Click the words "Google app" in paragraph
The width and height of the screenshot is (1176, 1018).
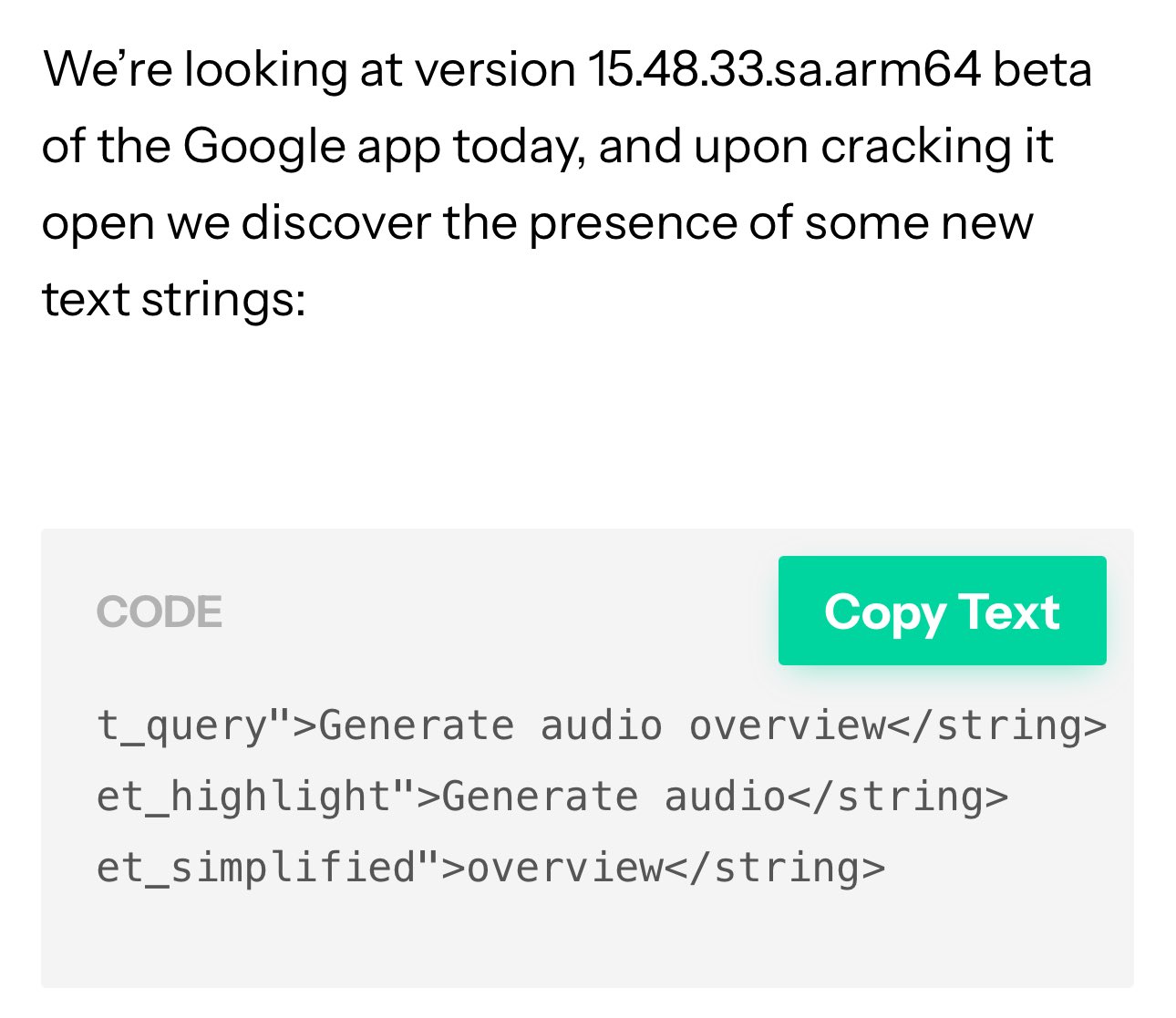[312, 148]
